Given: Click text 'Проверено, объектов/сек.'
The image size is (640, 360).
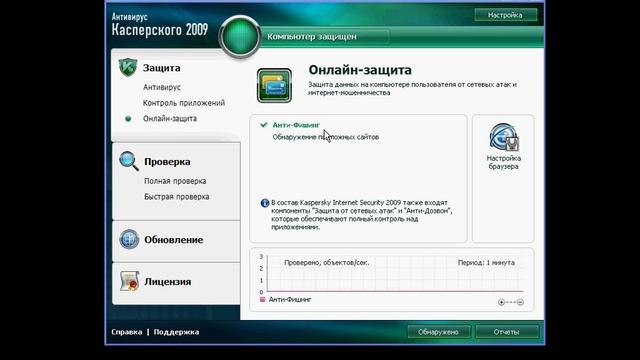Looking at the screenshot, I should (327, 263).
